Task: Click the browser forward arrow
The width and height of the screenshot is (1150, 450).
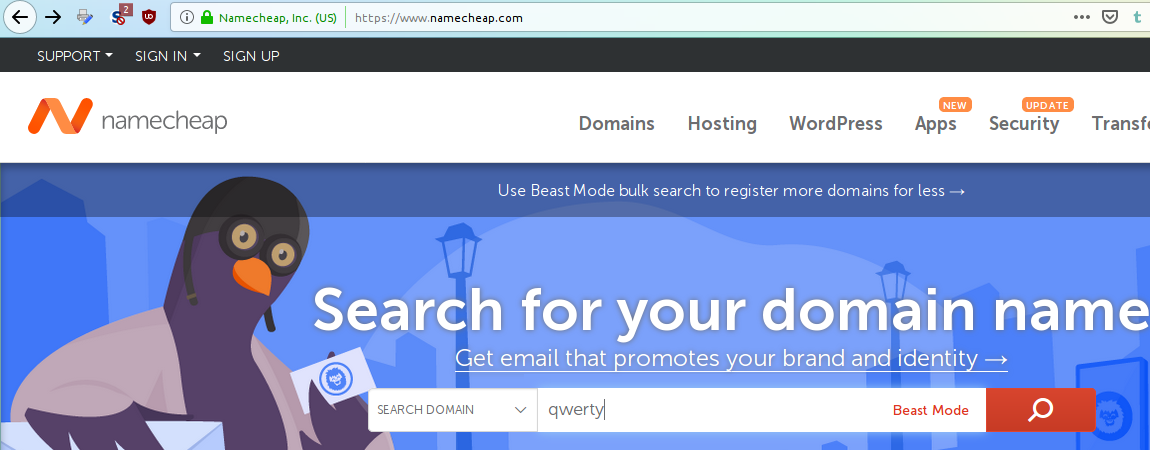Action: coord(53,18)
